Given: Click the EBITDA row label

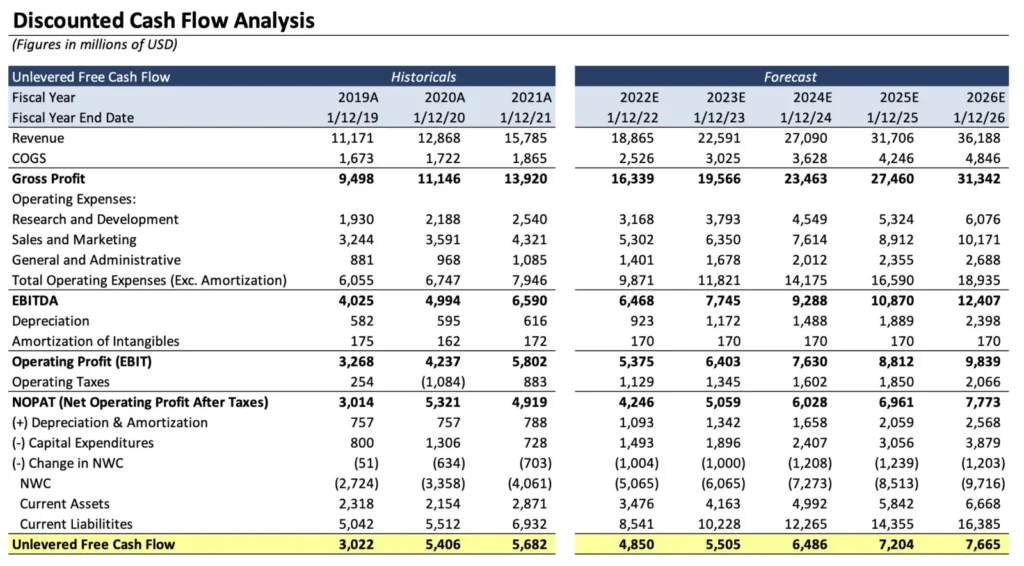Looking at the screenshot, I should [x=35, y=301].
